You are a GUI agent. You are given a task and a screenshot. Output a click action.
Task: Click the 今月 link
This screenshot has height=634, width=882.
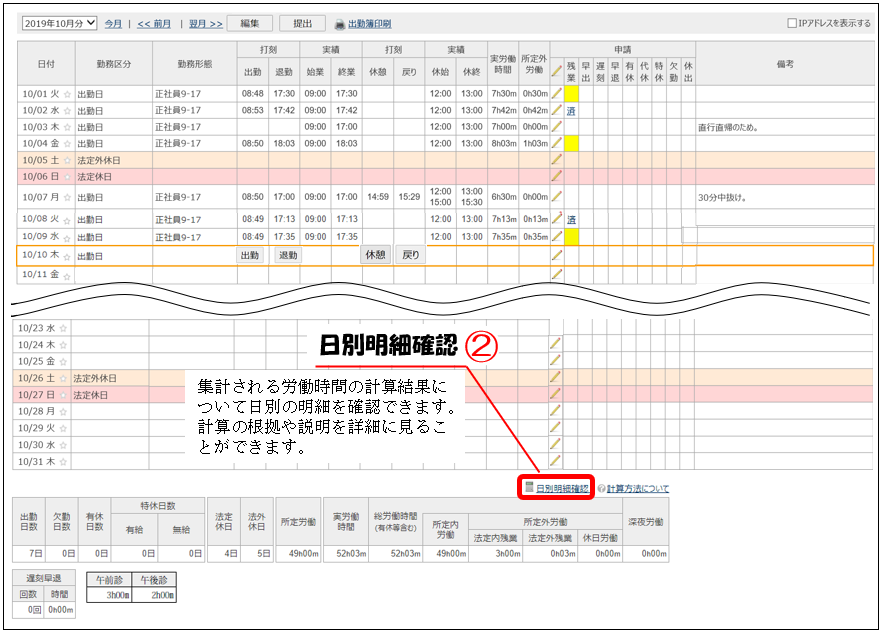[x=114, y=23]
